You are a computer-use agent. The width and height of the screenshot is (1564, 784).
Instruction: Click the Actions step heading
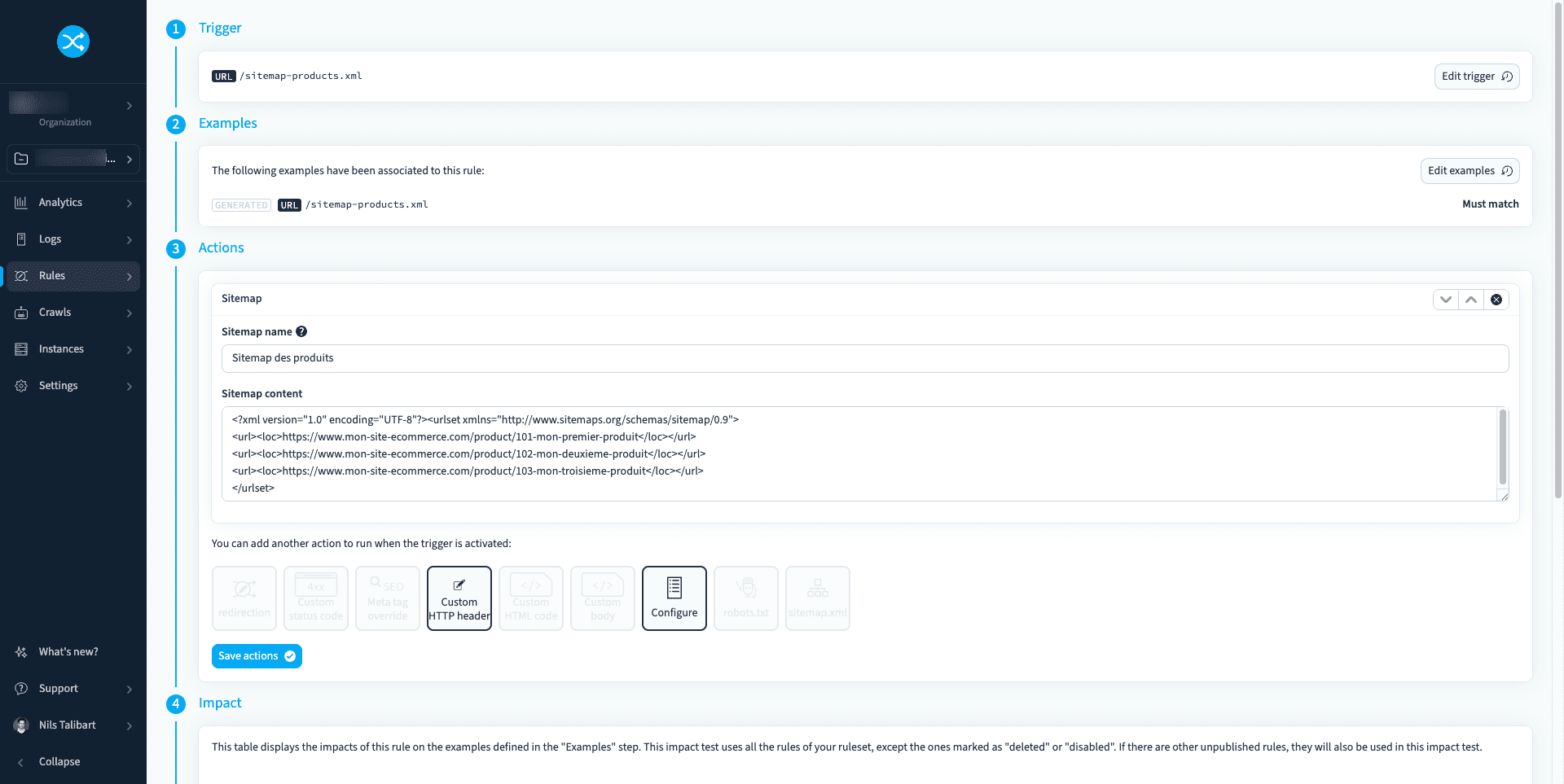point(222,248)
